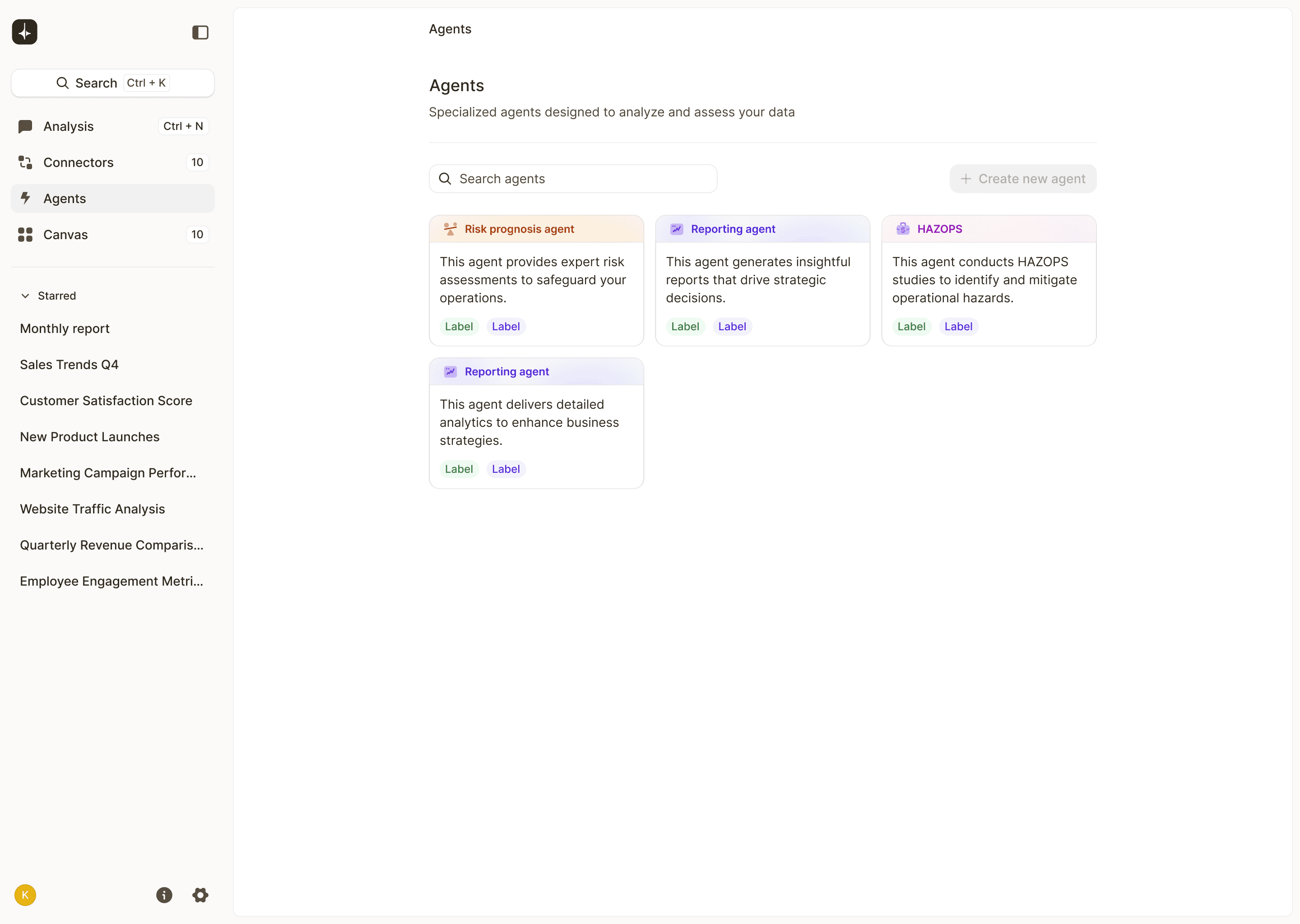This screenshot has width=1300, height=924.
Task: Click the K user avatar
Action: click(25, 895)
